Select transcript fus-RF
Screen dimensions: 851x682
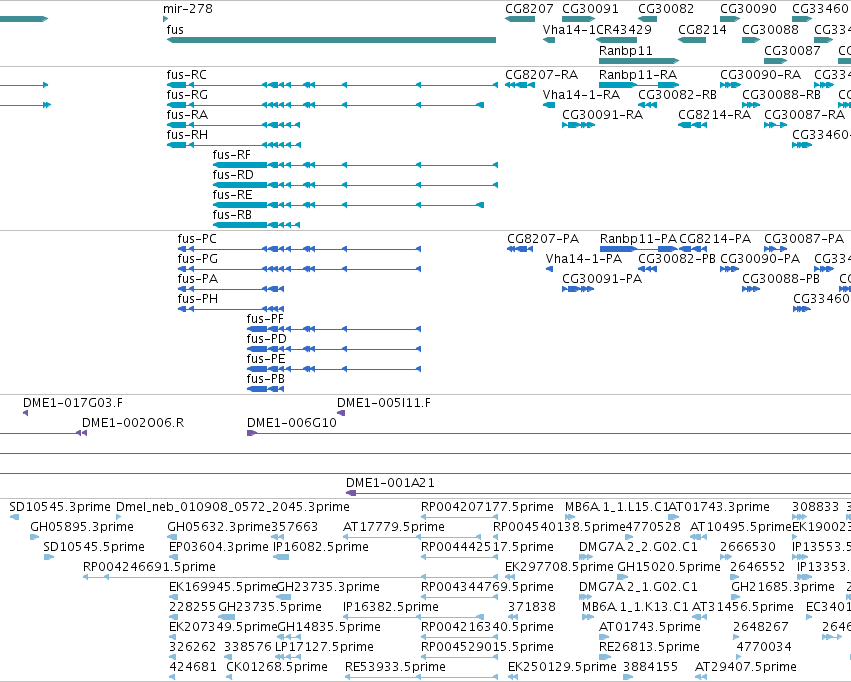click(x=355, y=165)
